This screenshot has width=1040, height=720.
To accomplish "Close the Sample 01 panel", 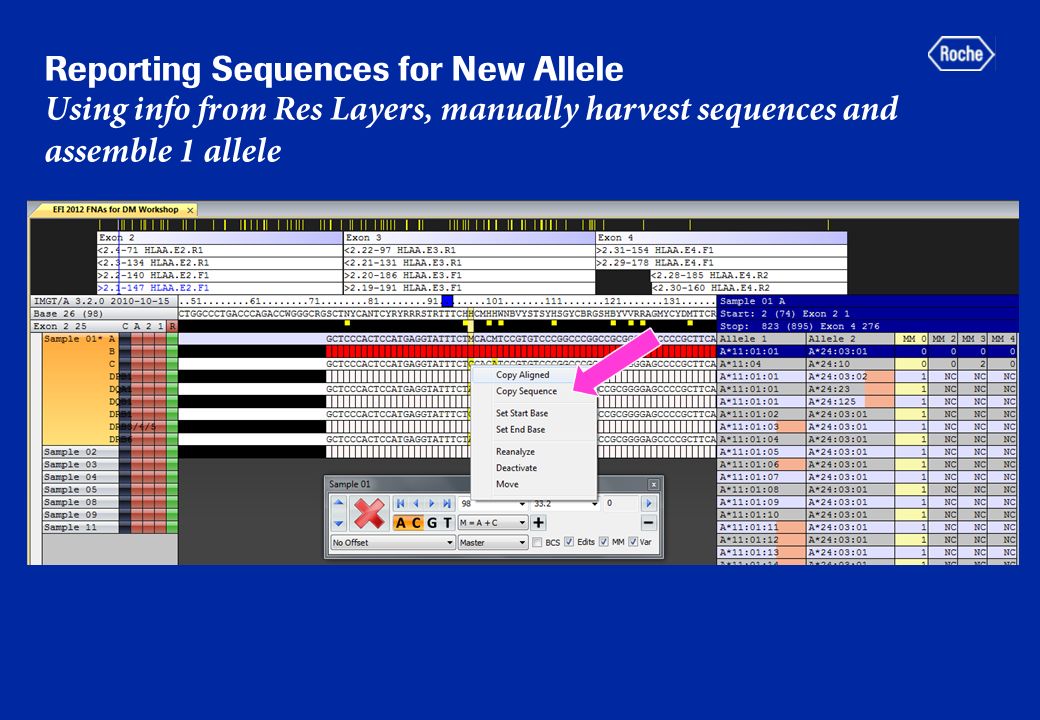I will click(653, 485).
